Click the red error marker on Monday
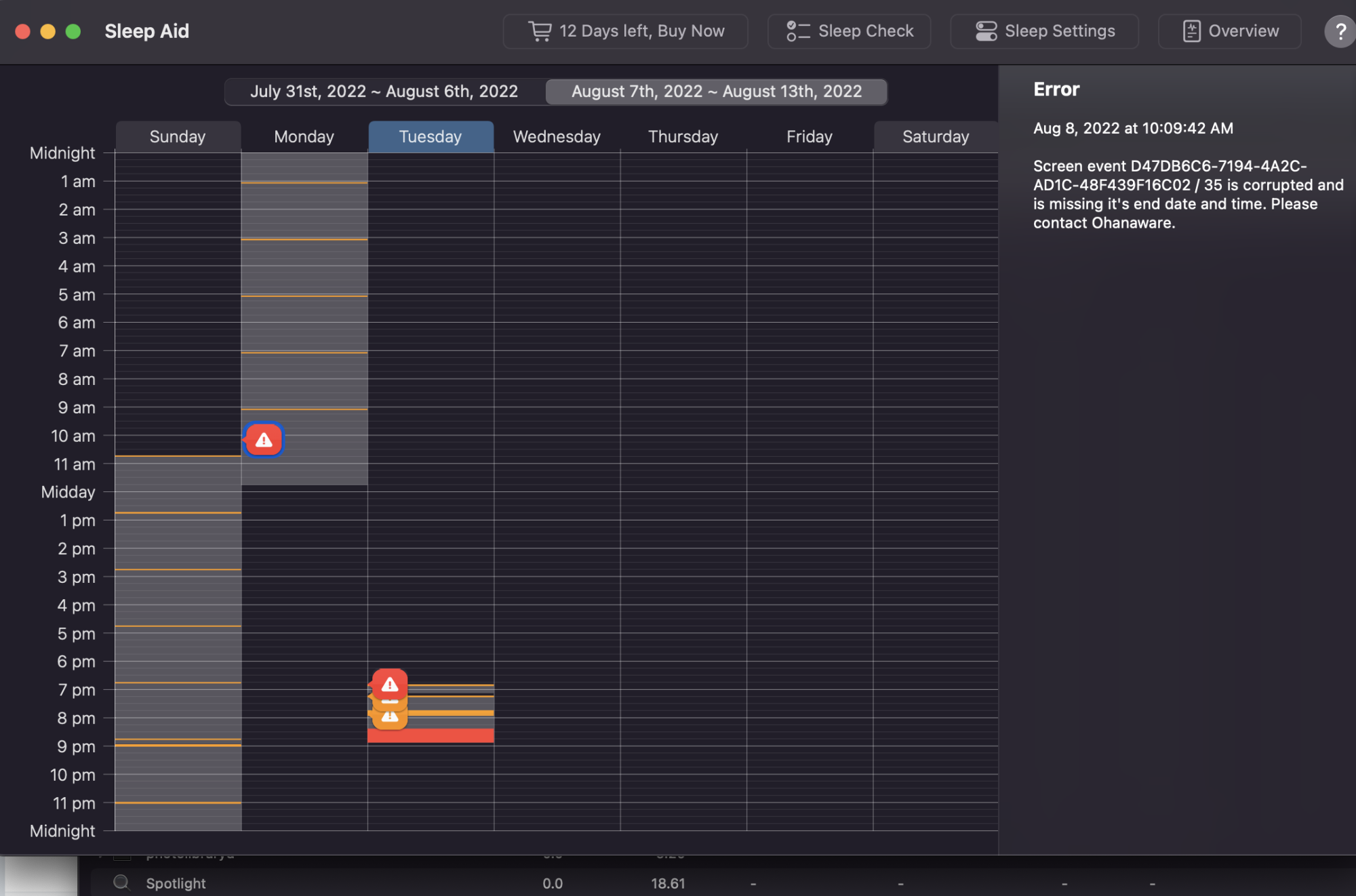 tap(264, 440)
